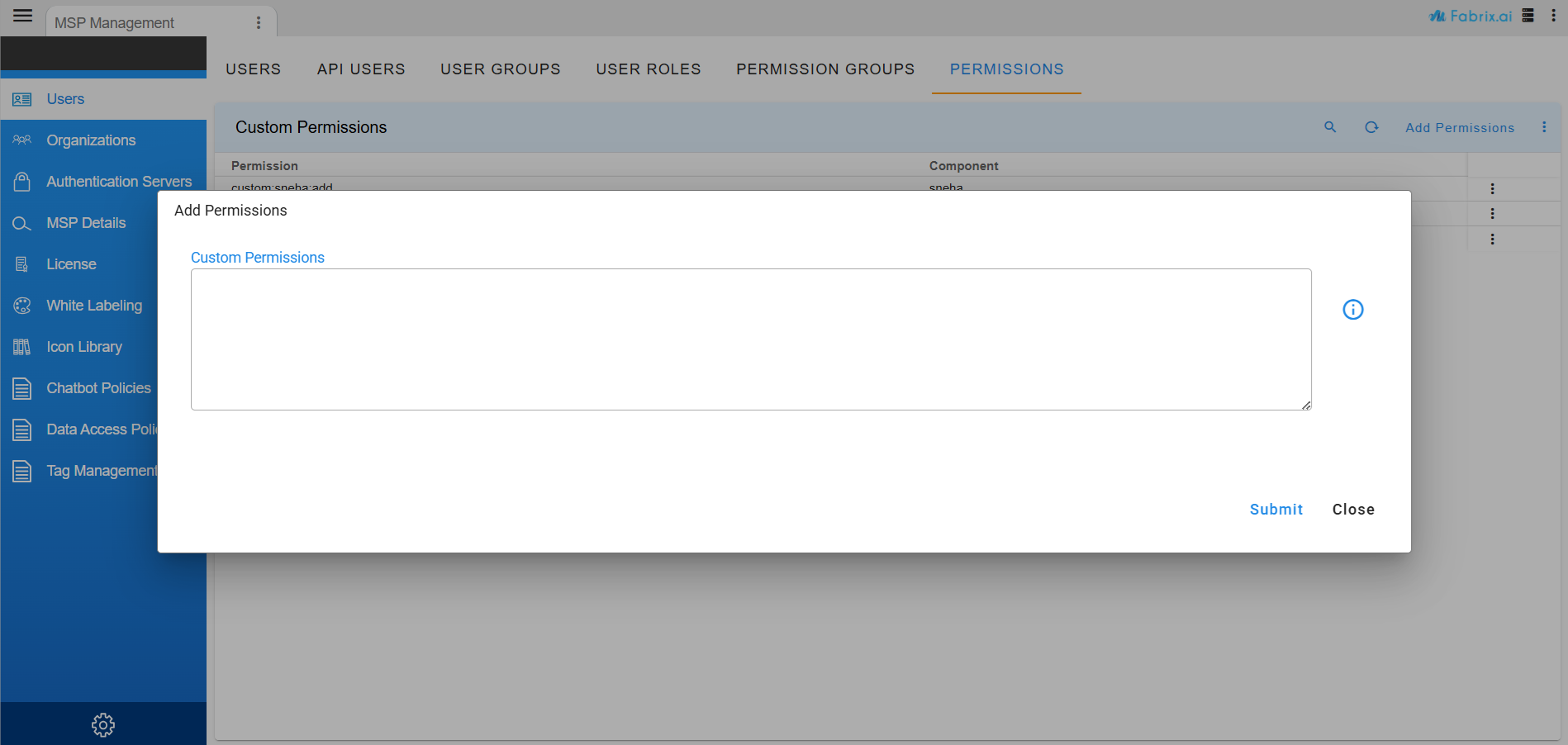Open the Organizations sidebar section

click(x=91, y=140)
